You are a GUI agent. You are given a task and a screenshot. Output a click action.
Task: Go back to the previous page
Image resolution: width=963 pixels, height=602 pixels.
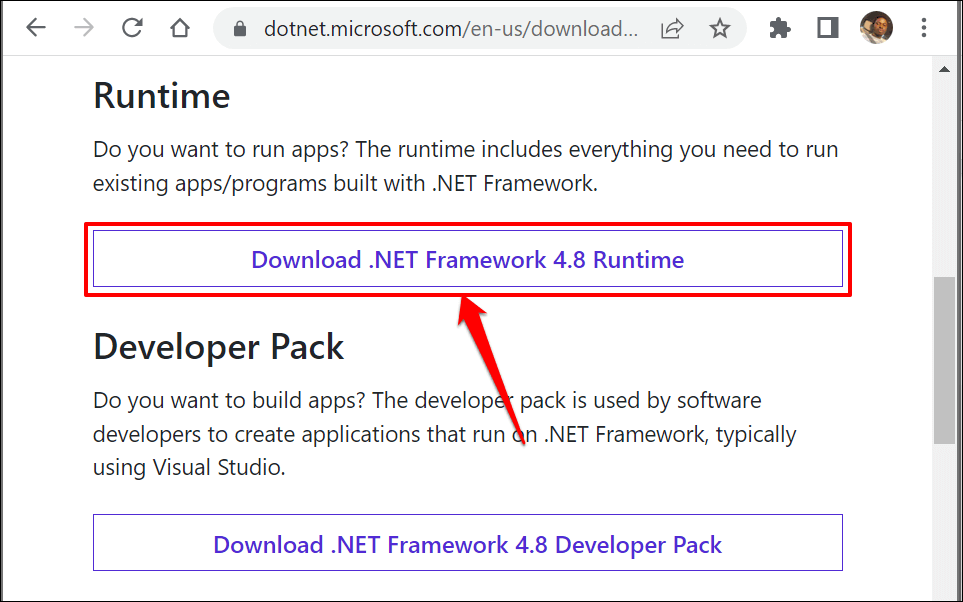tap(37, 28)
